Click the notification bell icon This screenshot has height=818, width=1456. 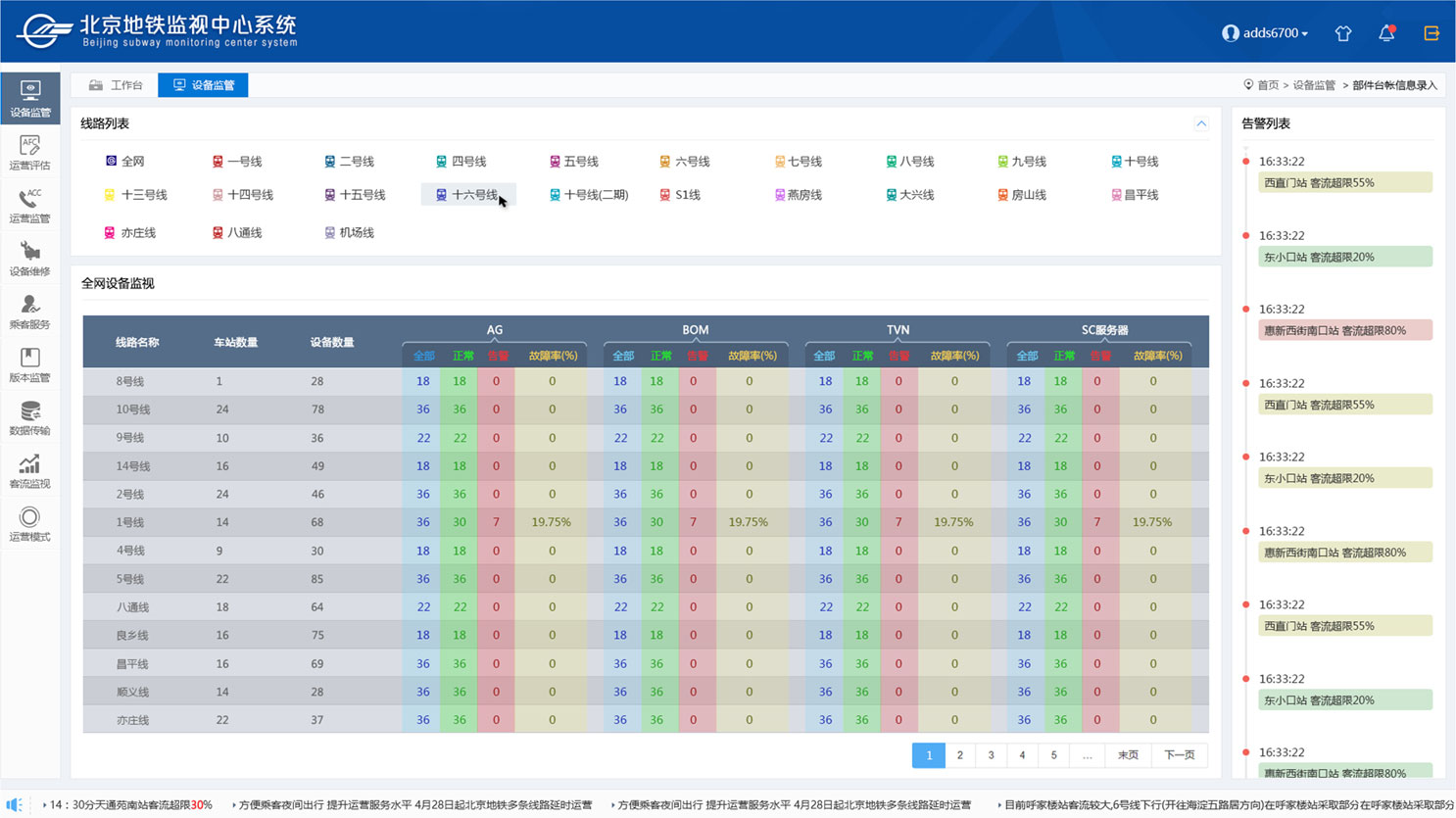pos(1386,33)
